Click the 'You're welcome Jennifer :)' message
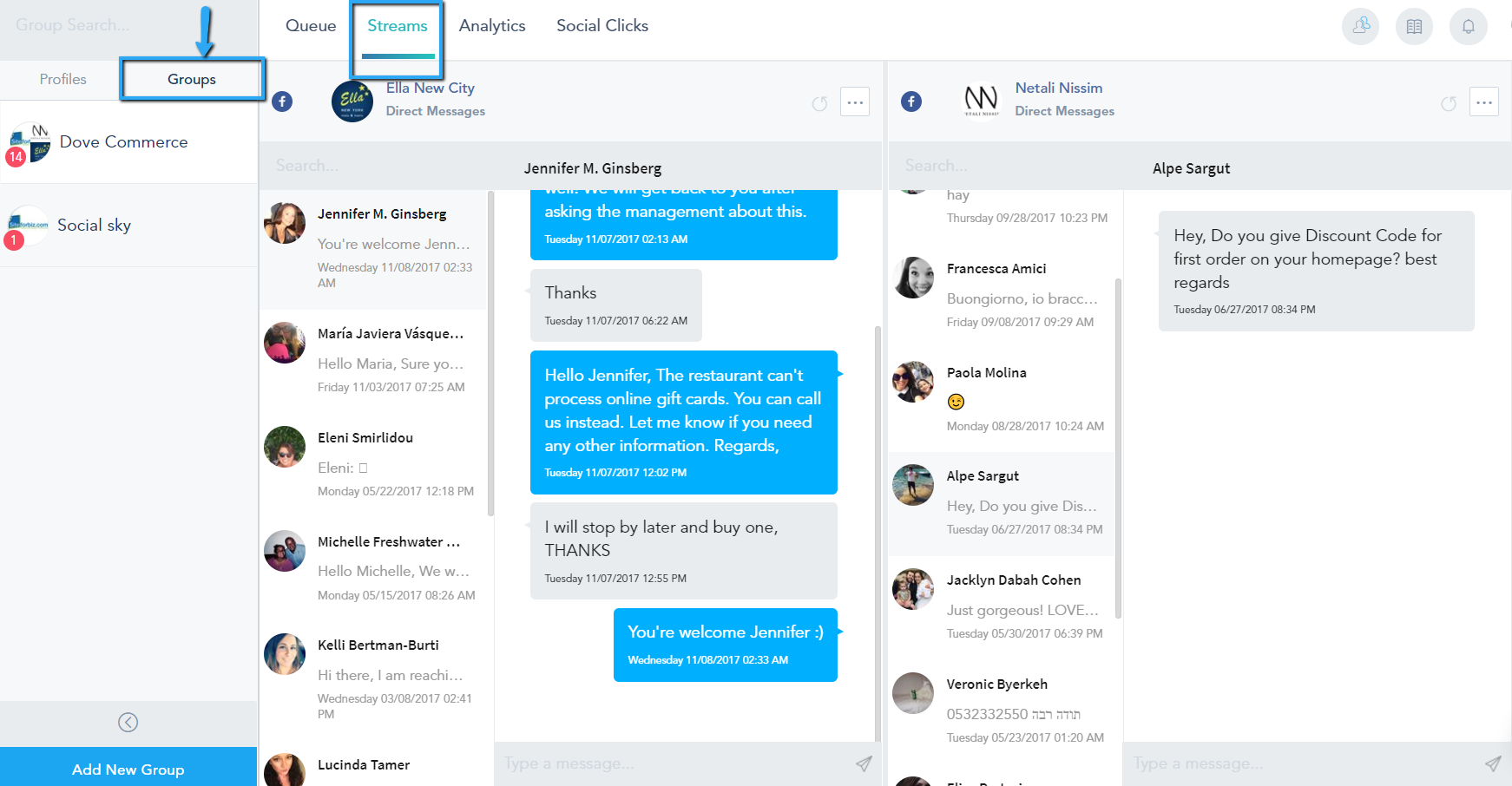Viewport: 1512px width, 786px height. [x=726, y=645]
